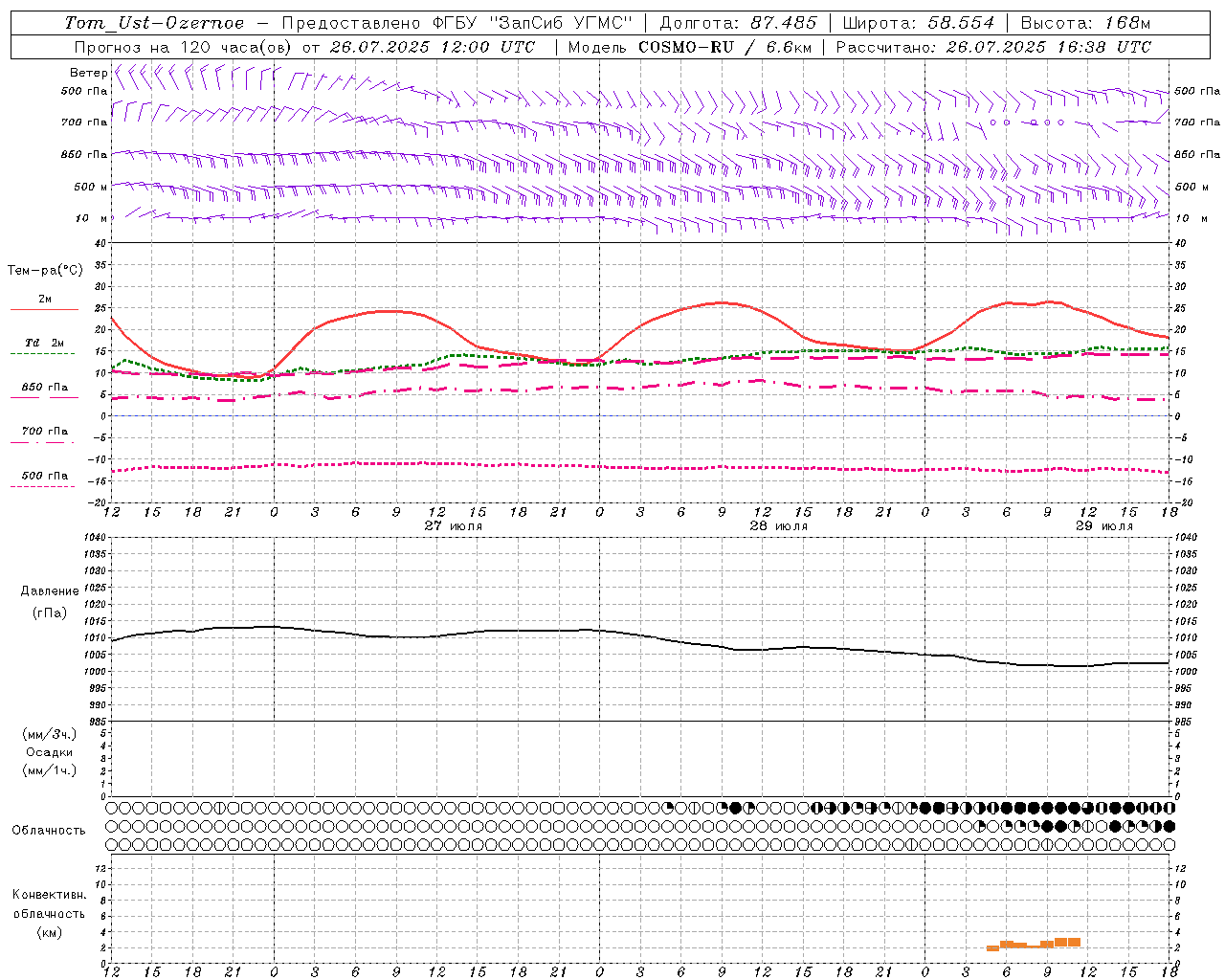Click the 'Конвективн.' convective cloud label
The image size is (1225, 980).
[49, 895]
